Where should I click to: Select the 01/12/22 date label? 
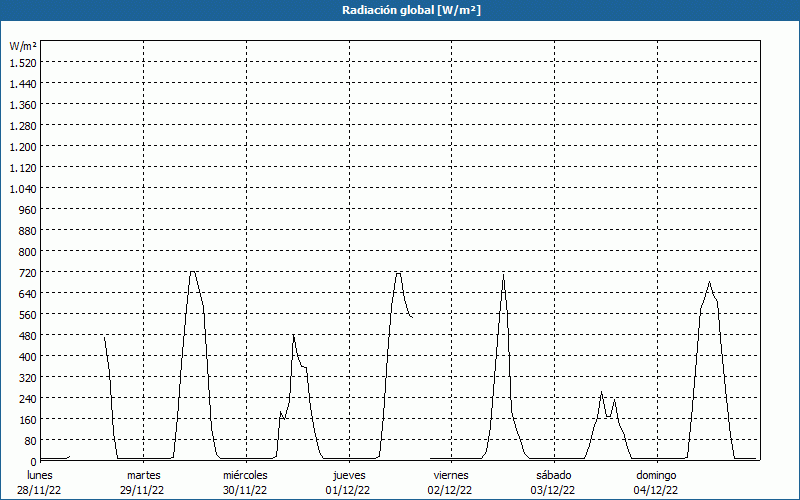coord(348,490)
